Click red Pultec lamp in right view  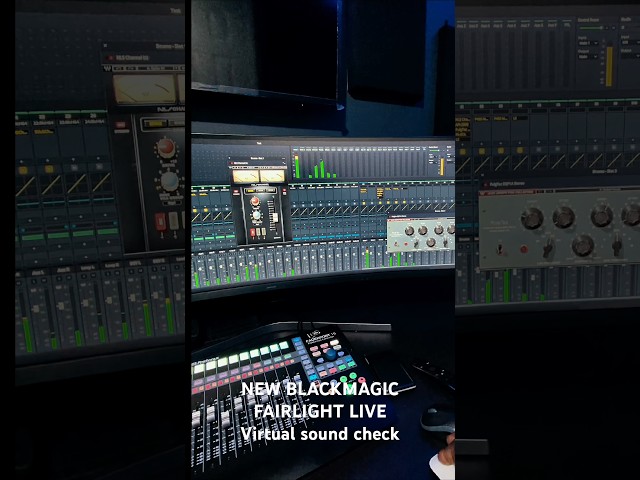coord(524,249)
